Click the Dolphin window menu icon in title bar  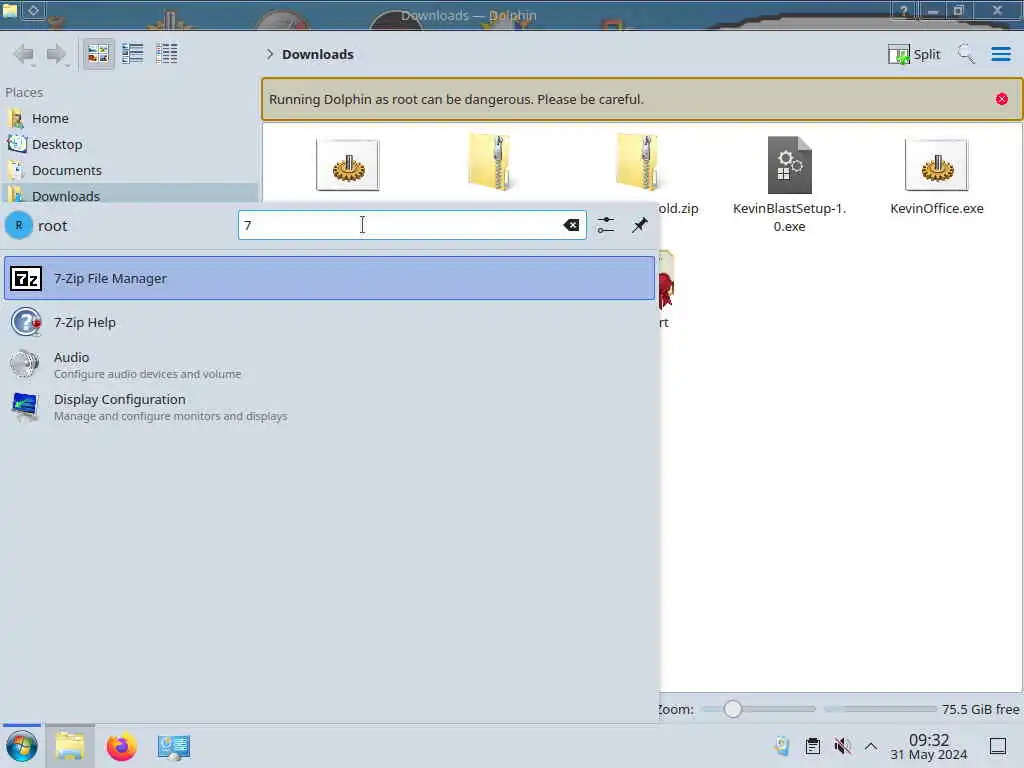(x=10, y=10)
